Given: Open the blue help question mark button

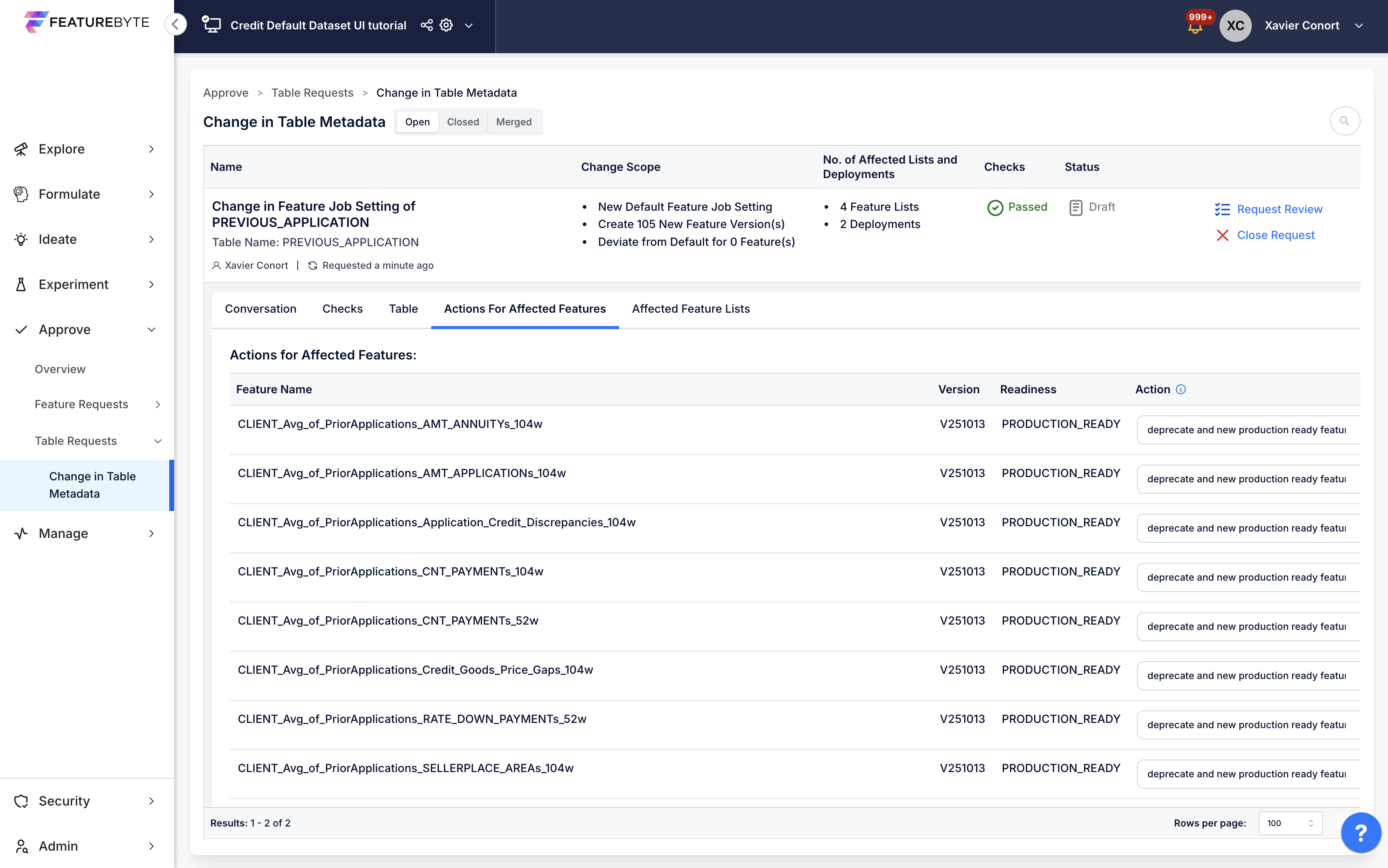Looking at the screenshot, I should 1361,833.
